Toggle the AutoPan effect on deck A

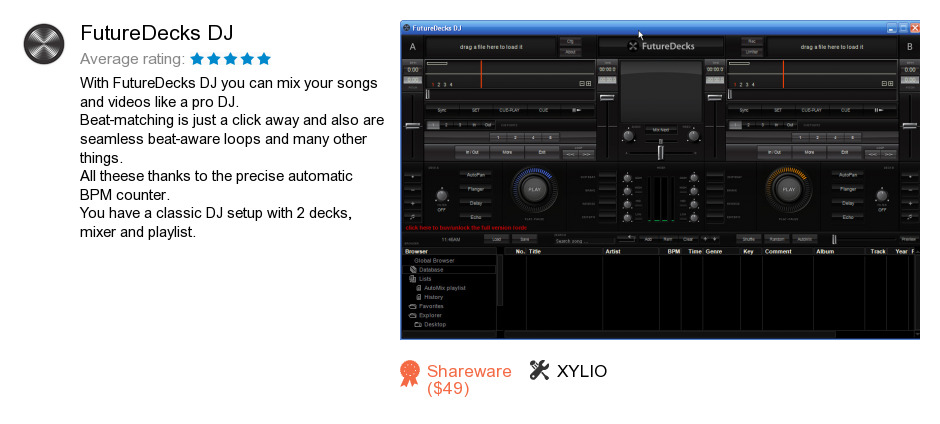pyautogui.click(x=477, y=175)
